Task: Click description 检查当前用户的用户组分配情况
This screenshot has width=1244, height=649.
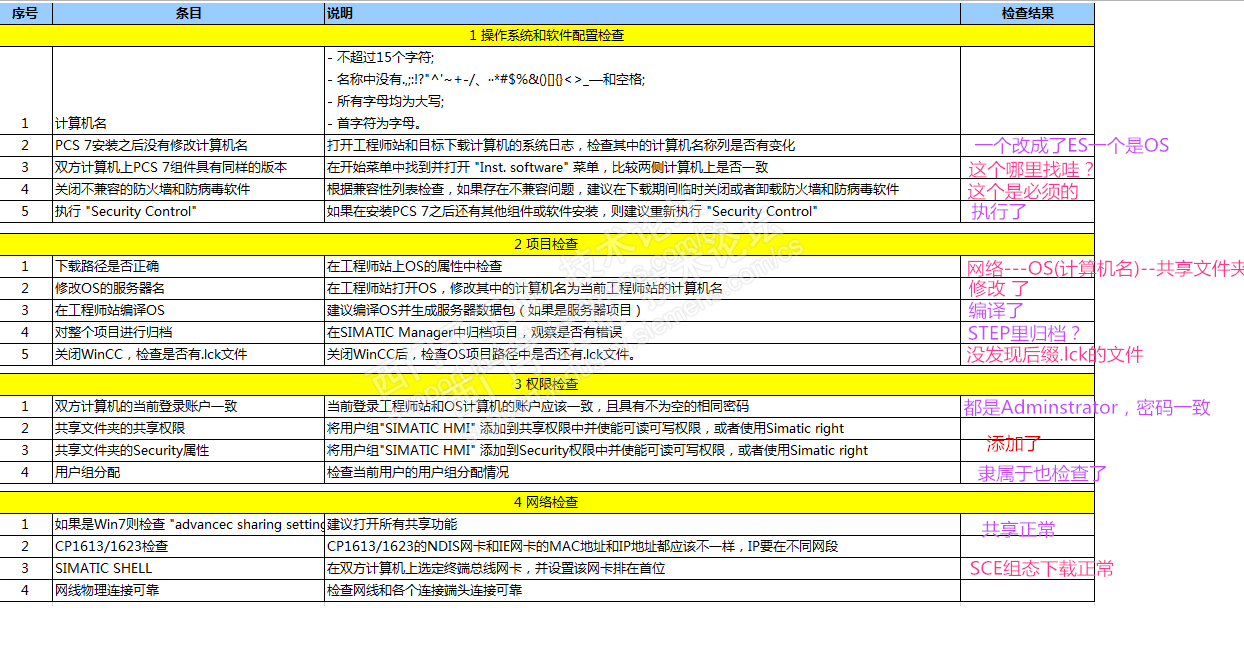Action: coord(418,472)
